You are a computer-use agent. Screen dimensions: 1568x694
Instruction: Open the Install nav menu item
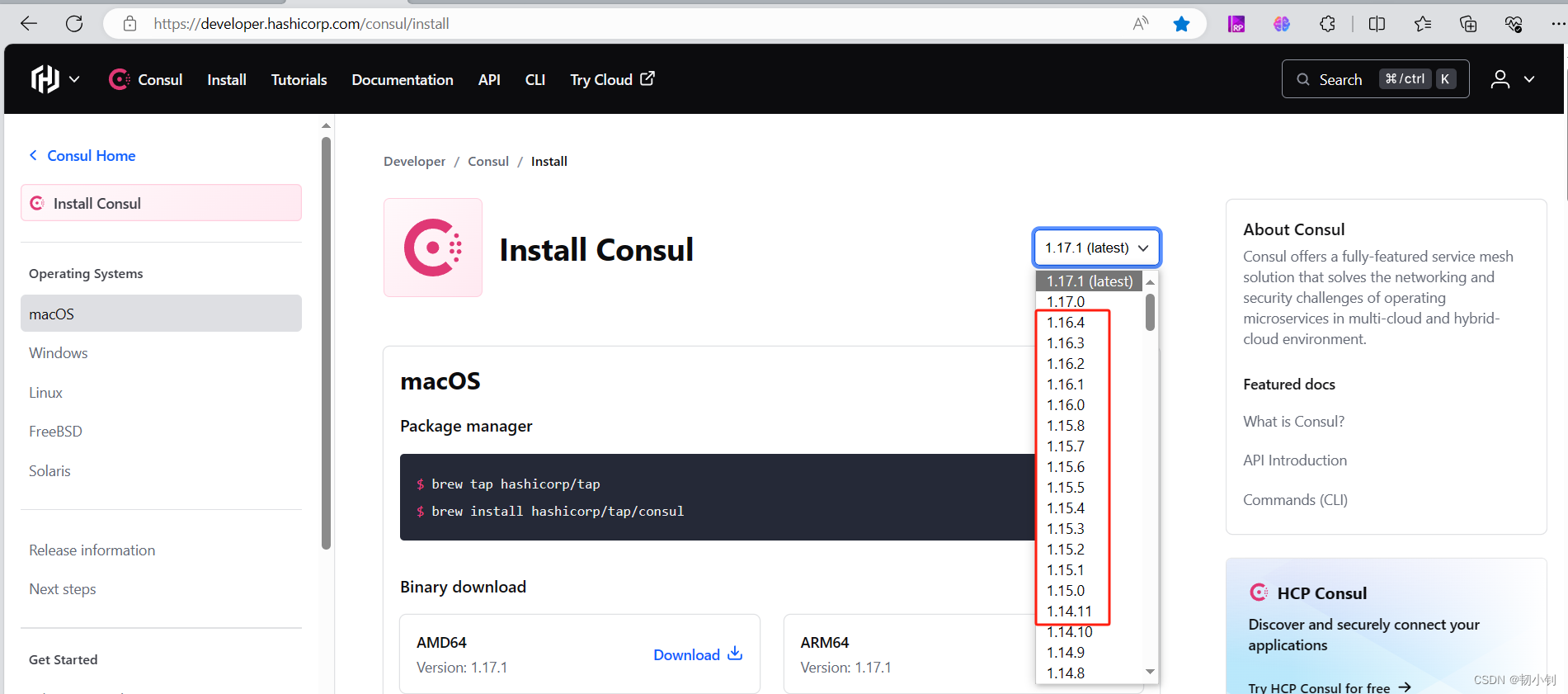(227, 79)
